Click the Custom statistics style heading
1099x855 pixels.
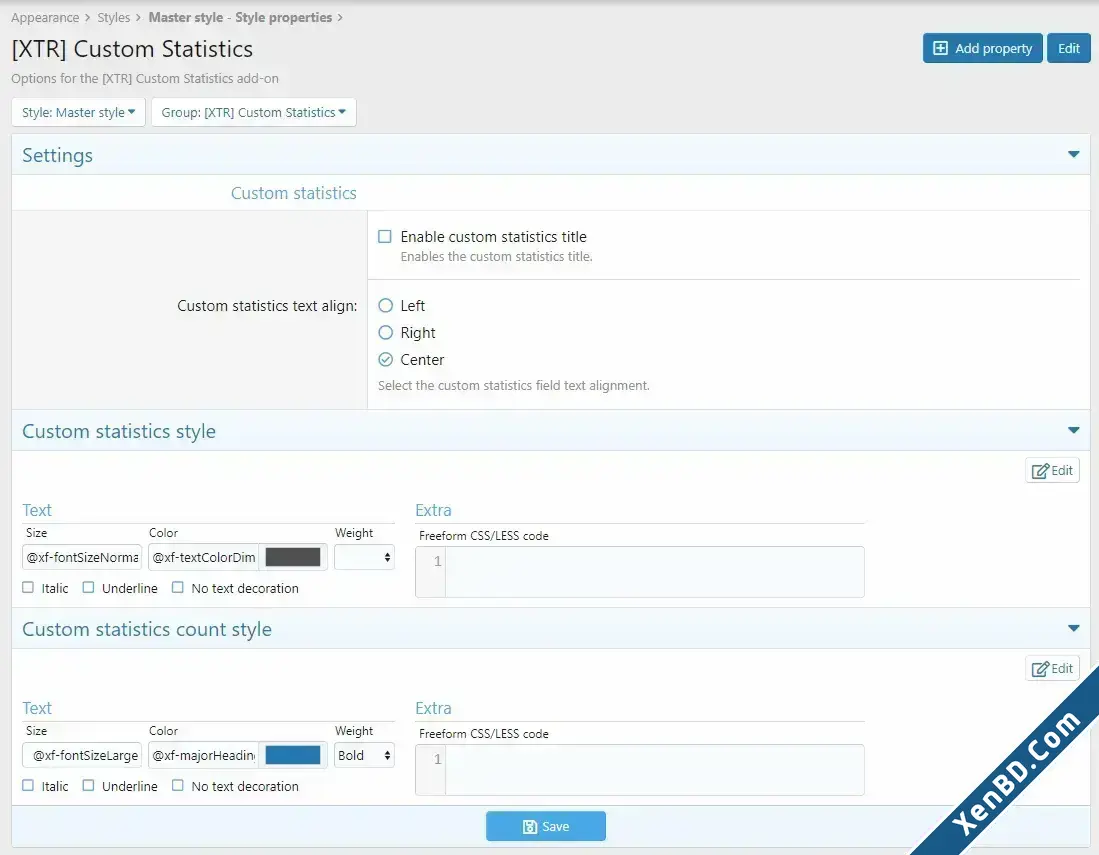click(119, 431)
